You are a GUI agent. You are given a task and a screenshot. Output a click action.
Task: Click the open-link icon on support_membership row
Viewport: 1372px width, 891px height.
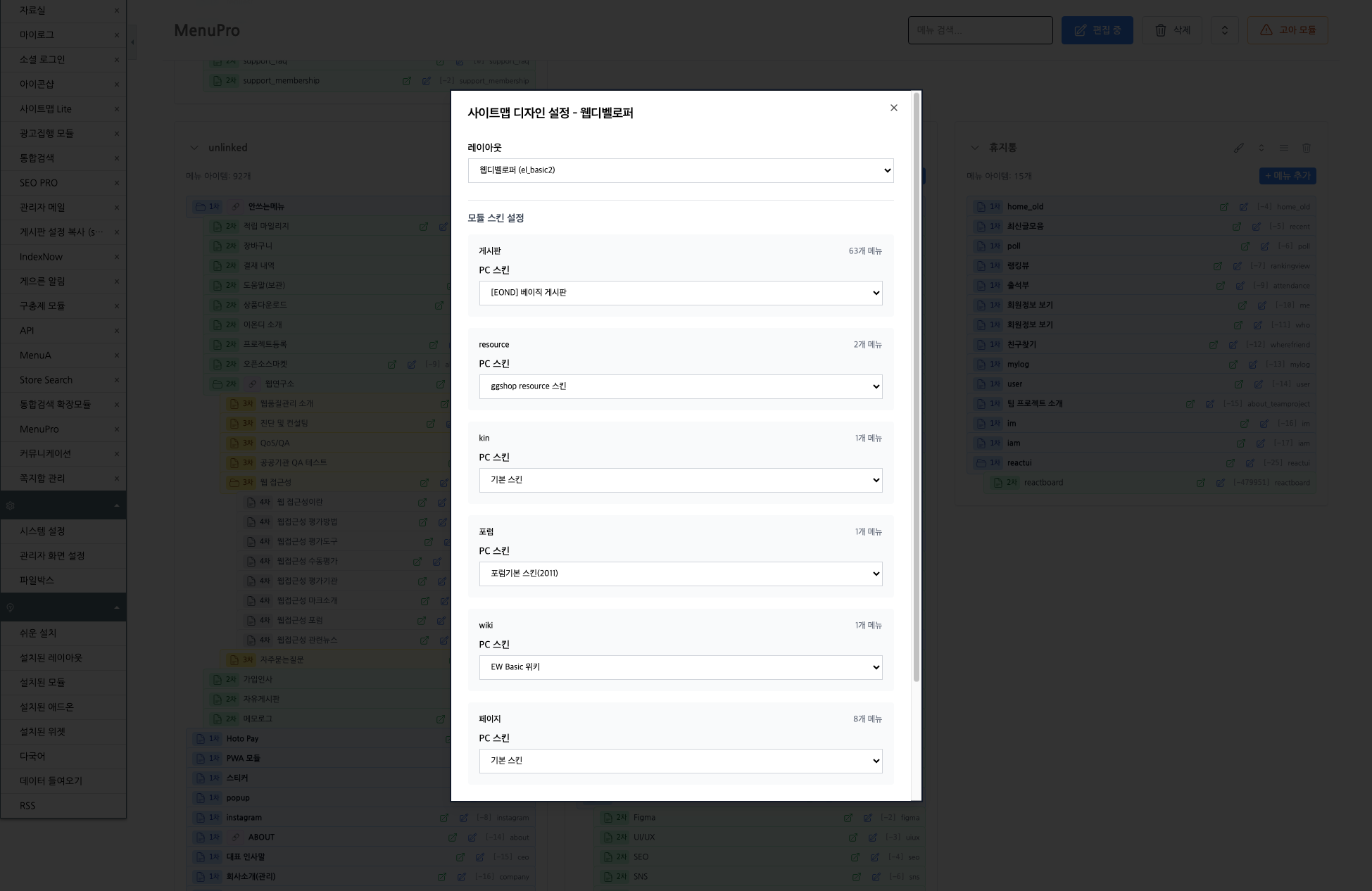pyautogui.click(x=406, y=81)
